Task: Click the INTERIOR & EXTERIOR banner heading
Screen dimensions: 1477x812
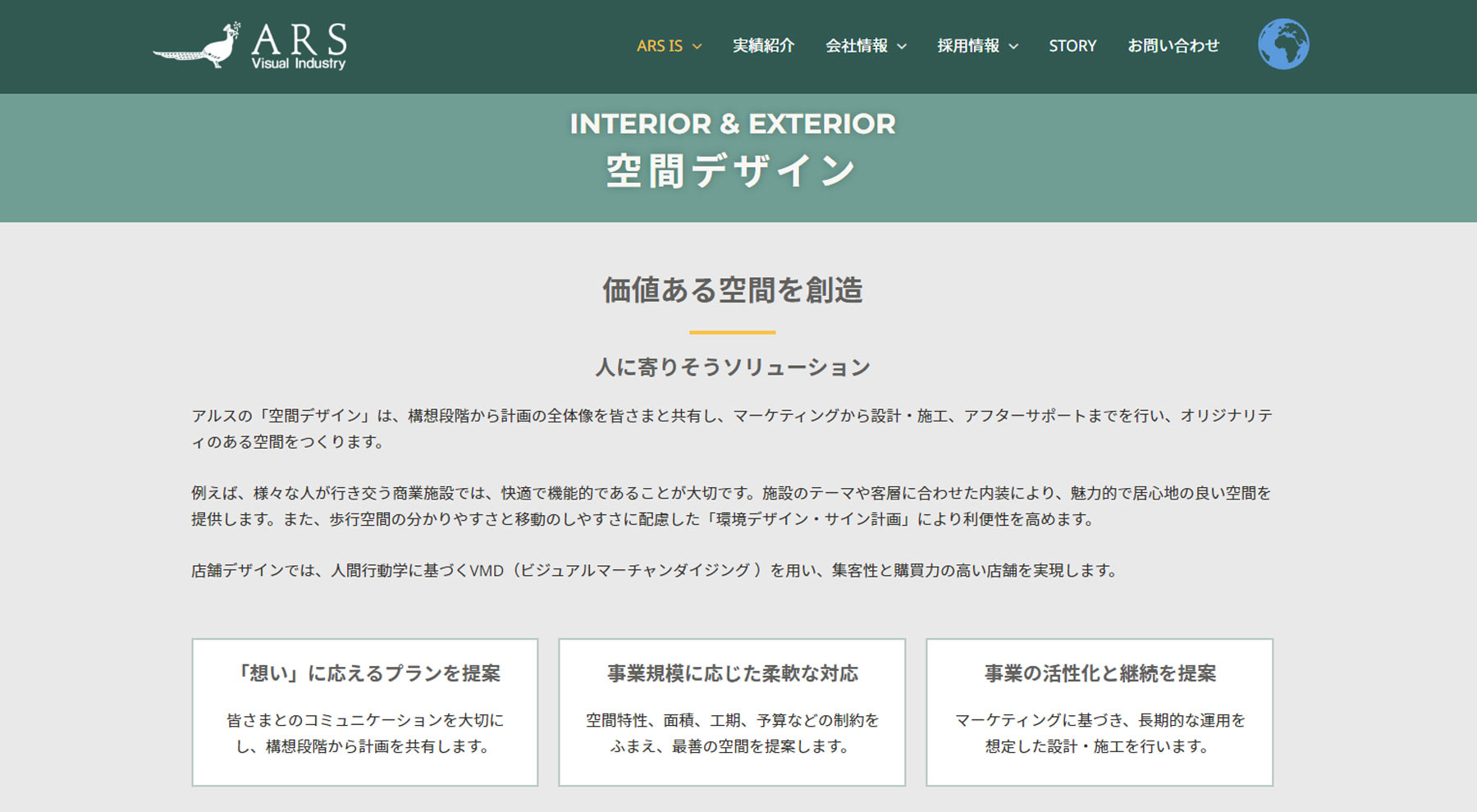Action: pyautogui.click(x=733, y=124)
